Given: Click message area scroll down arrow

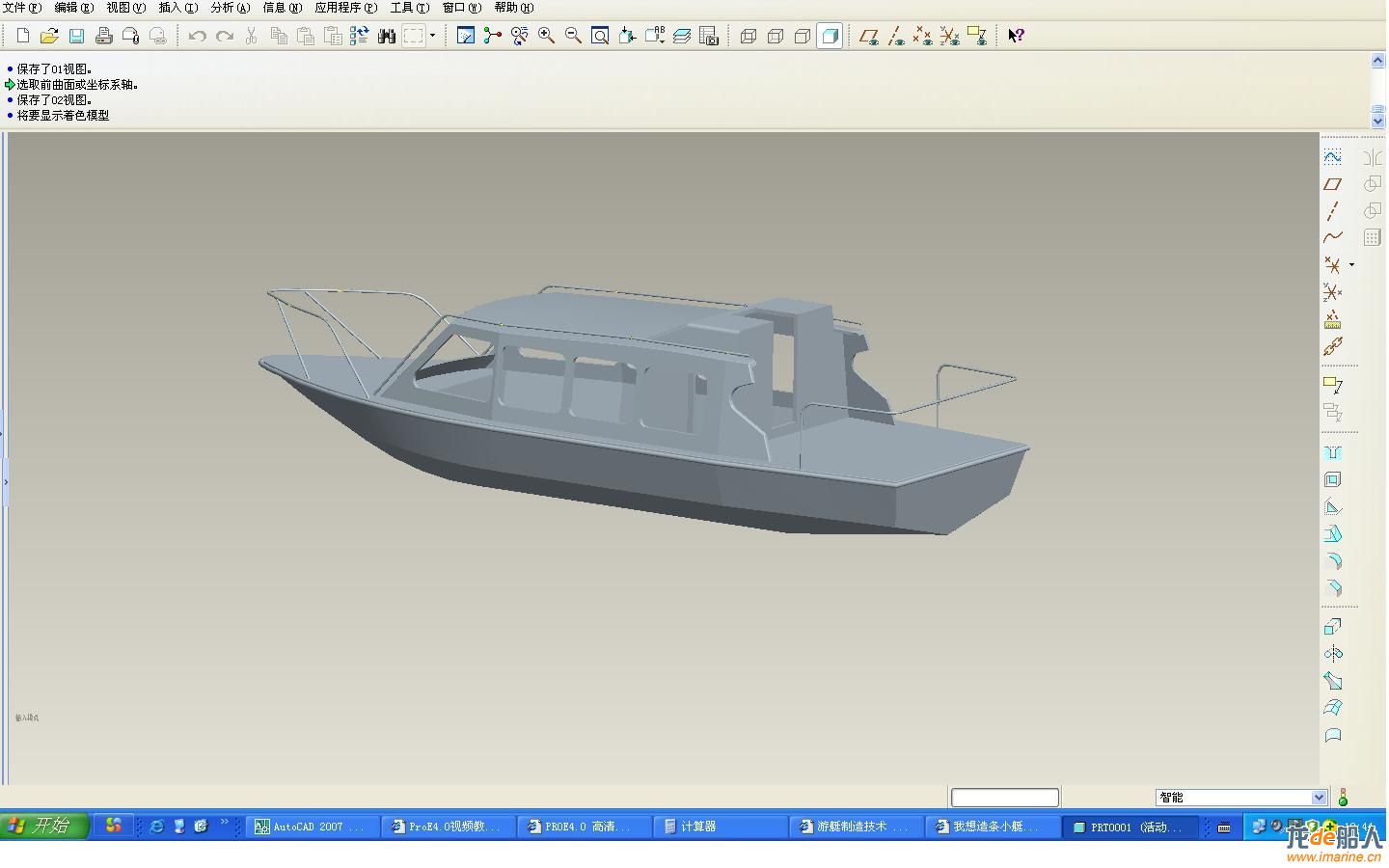Looking at the screenshot, I should click(x=1377, y=121).
